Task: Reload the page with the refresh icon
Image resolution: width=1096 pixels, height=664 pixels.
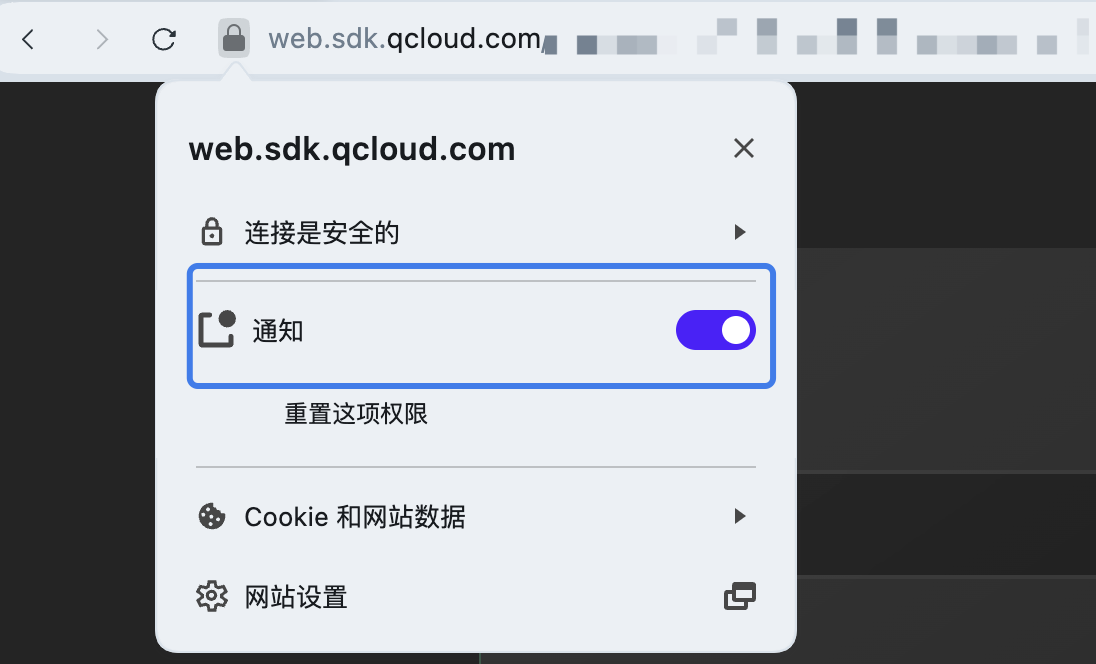Action: click(164, 39)
